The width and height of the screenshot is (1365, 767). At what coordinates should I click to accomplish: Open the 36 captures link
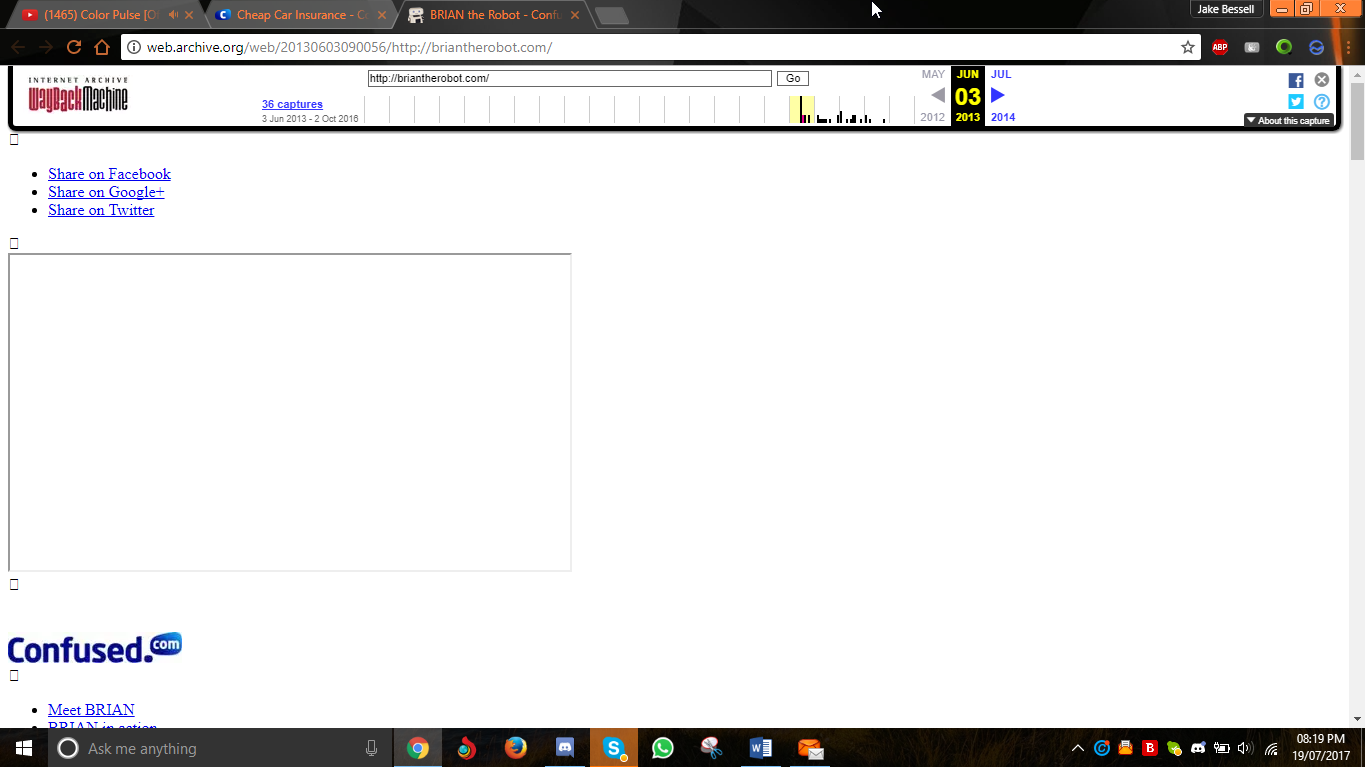point(292,104)
